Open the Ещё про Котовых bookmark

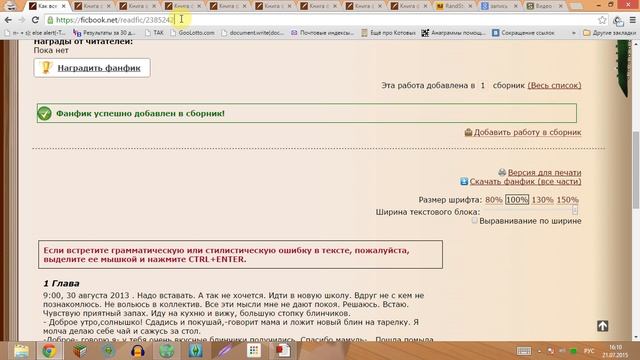coord(389,33)
